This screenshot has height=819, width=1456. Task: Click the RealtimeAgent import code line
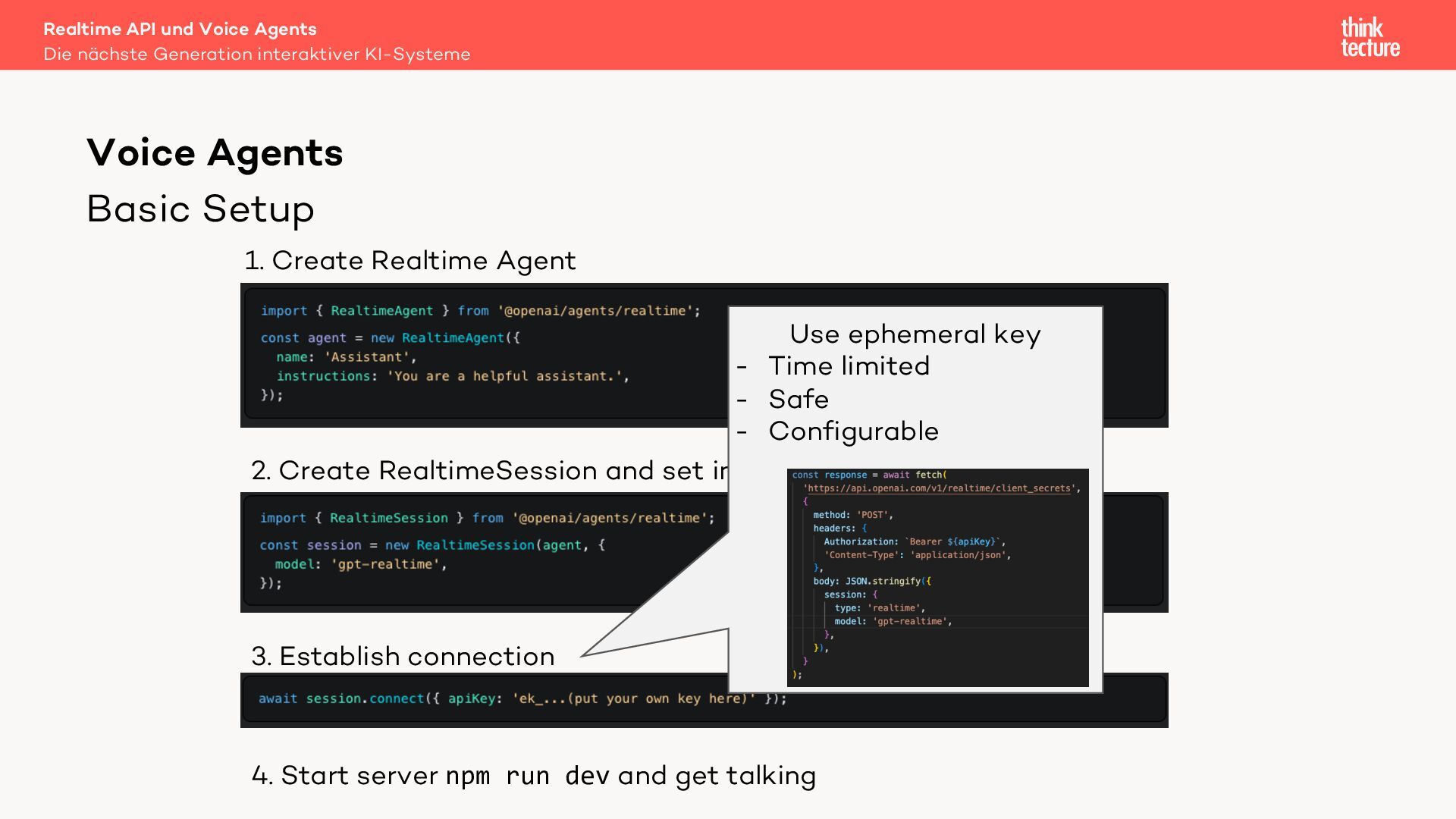[x=480, y=311]
